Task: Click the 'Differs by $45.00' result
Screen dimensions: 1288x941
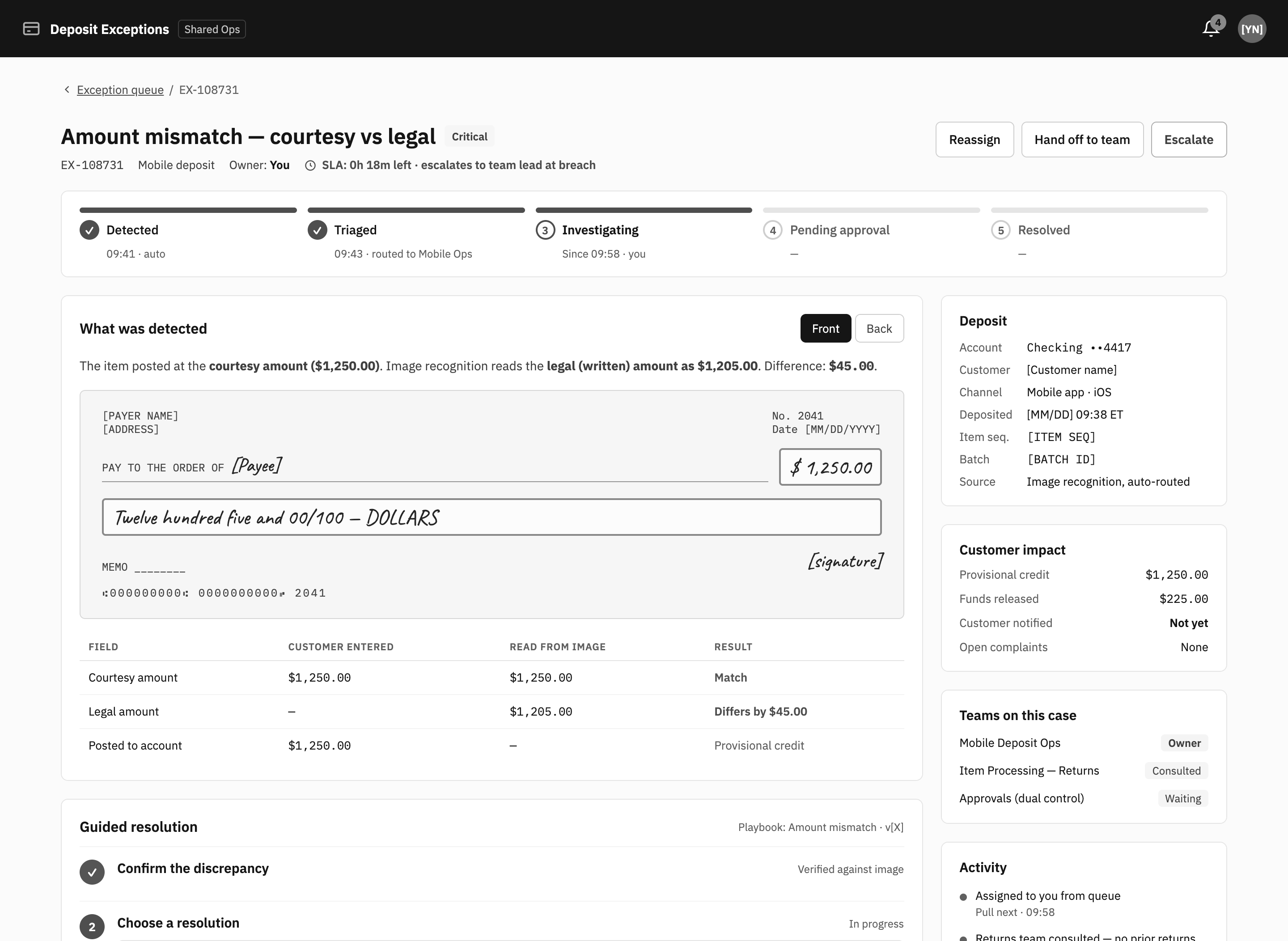Action: click(x=760, y=712)
